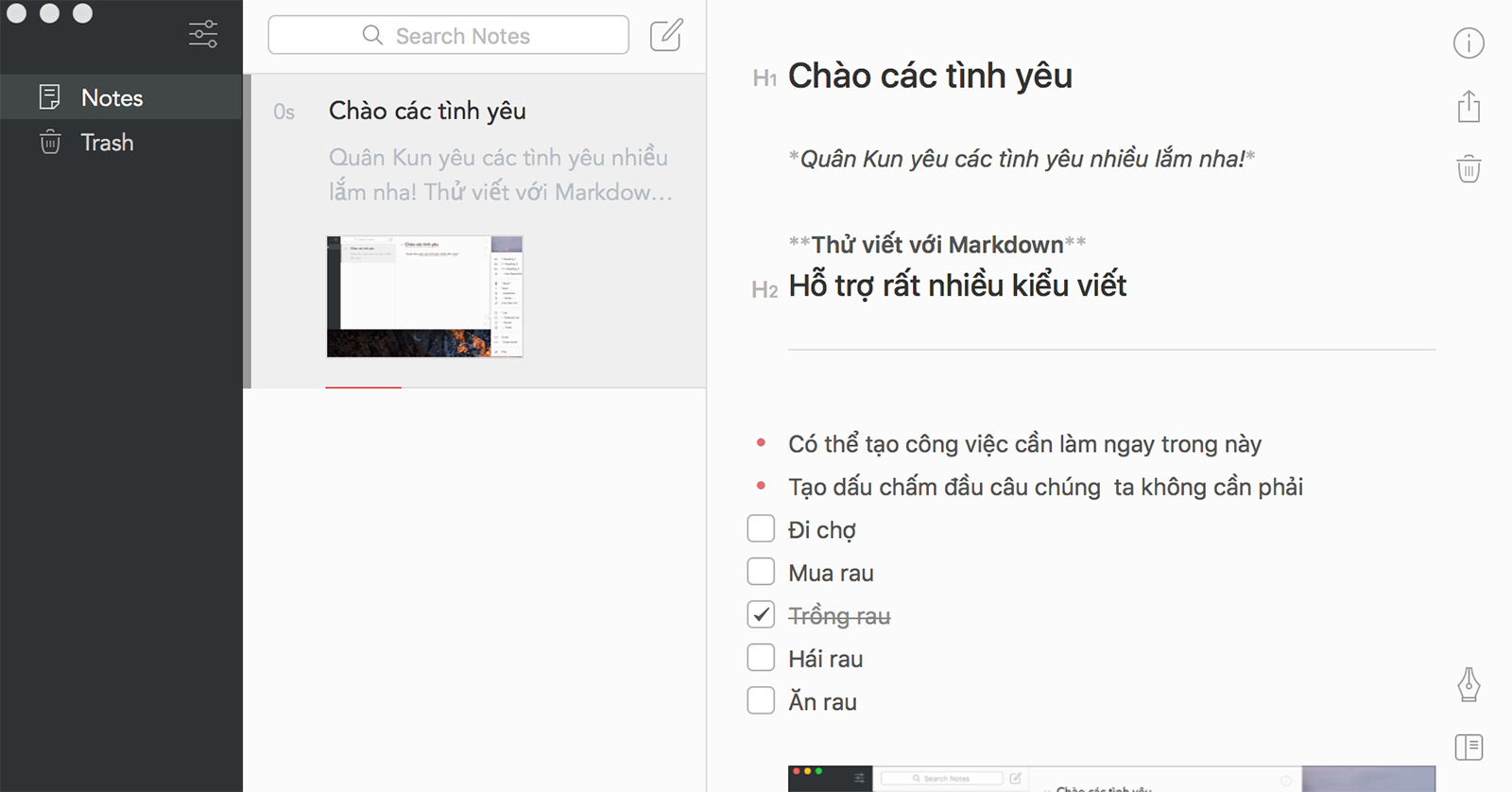Screen dimensions: 1512x792
Task: Open the 'Chào các tình yêu' note
Action: (427, 112)
